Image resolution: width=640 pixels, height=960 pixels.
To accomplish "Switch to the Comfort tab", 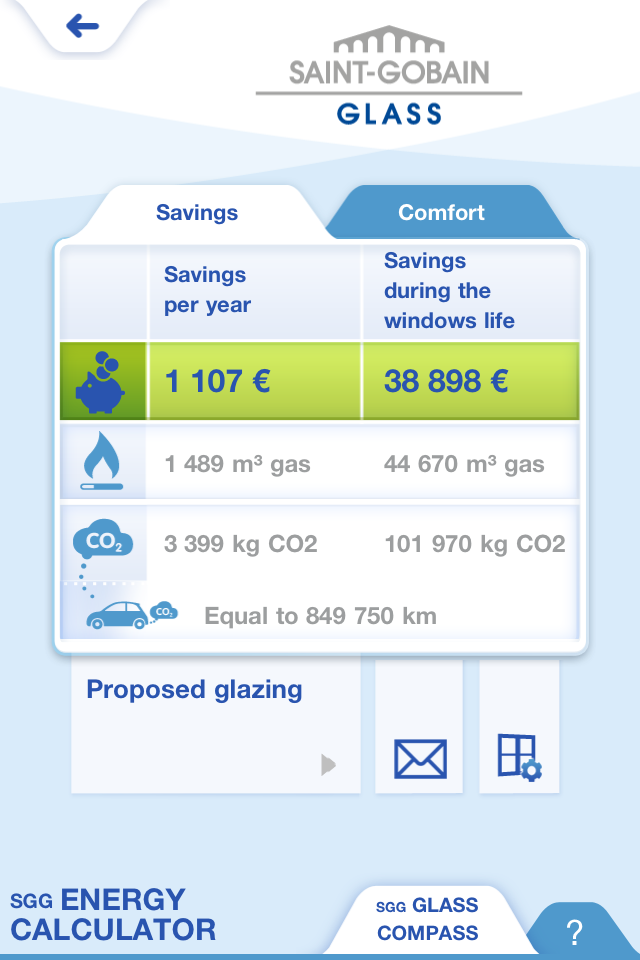I will tap(442, 212).
